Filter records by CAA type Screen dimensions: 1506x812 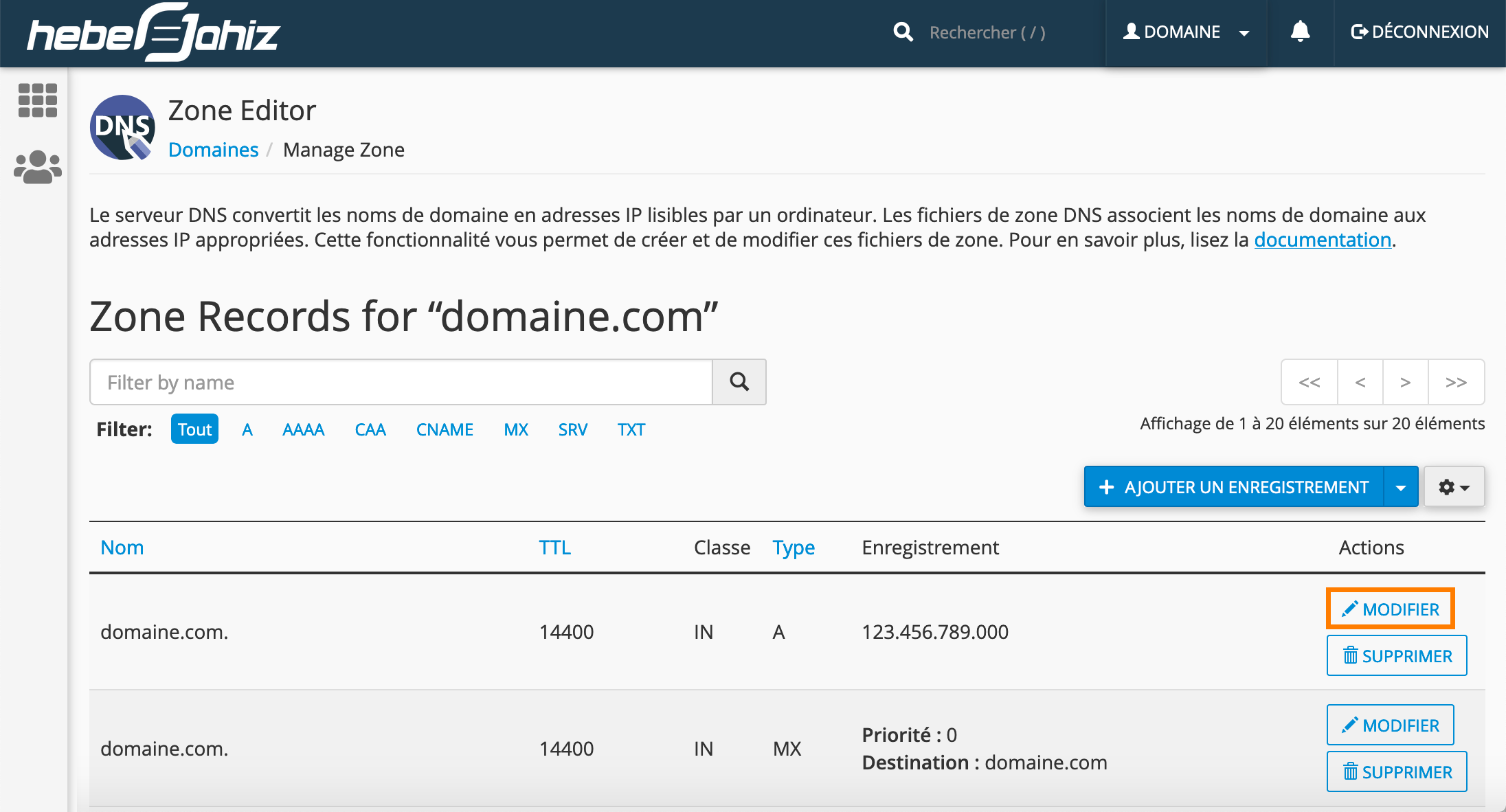[x=370, y=429]
